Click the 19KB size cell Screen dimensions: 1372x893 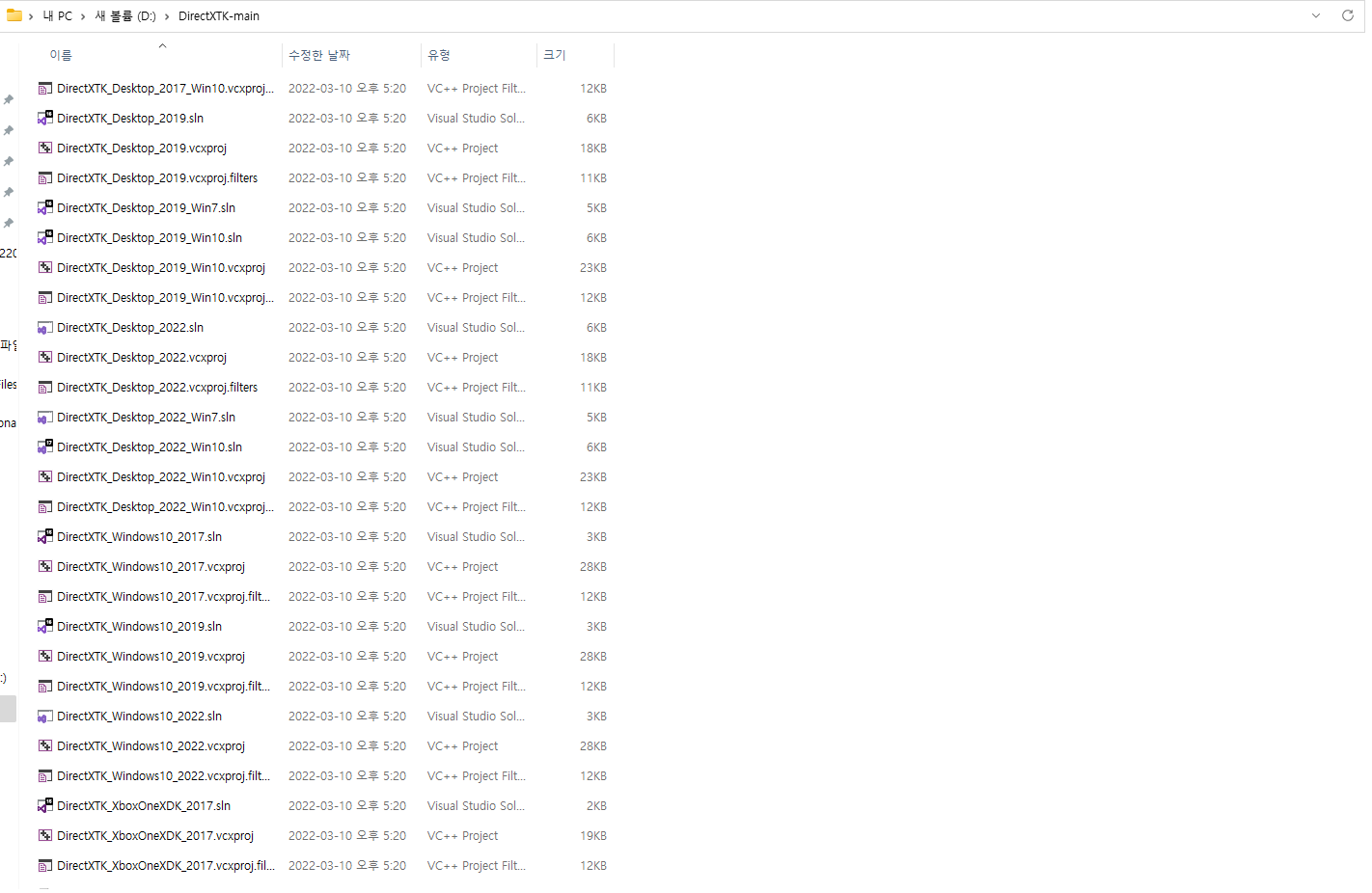point(593,836)
